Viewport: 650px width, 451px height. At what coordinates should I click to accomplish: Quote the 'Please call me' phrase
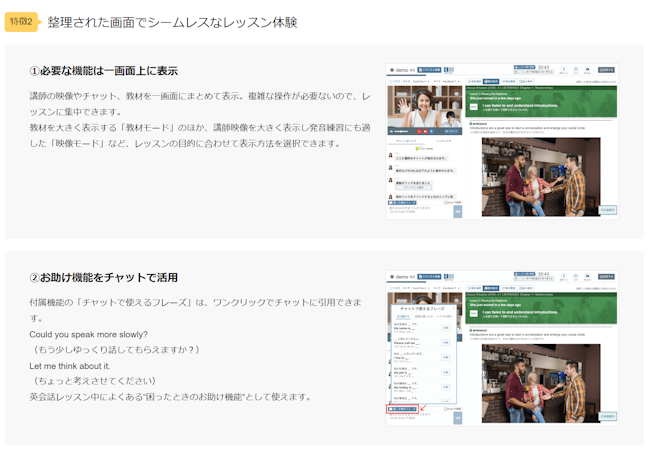[446, 343]
